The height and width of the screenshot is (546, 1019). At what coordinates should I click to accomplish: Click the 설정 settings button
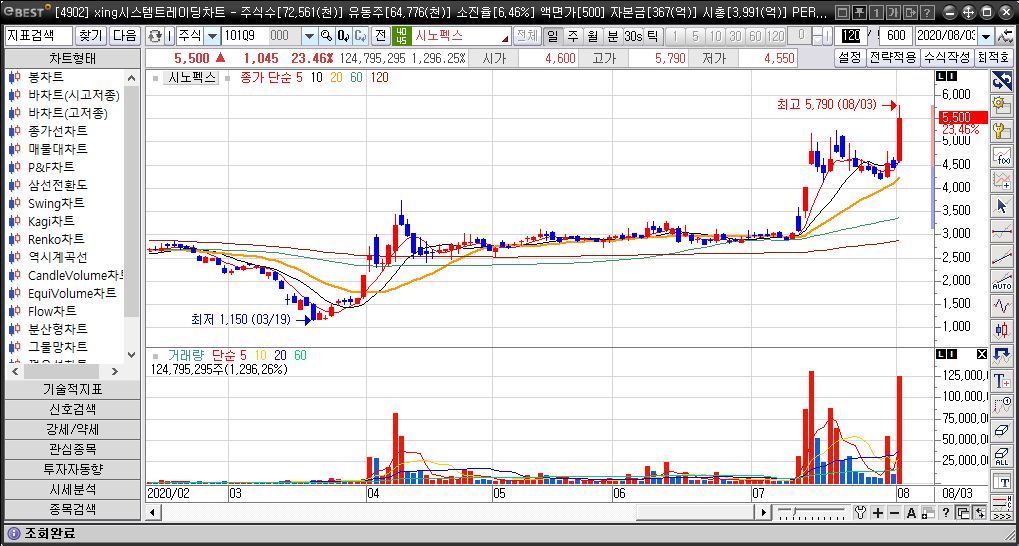click(x=849, y=58)
